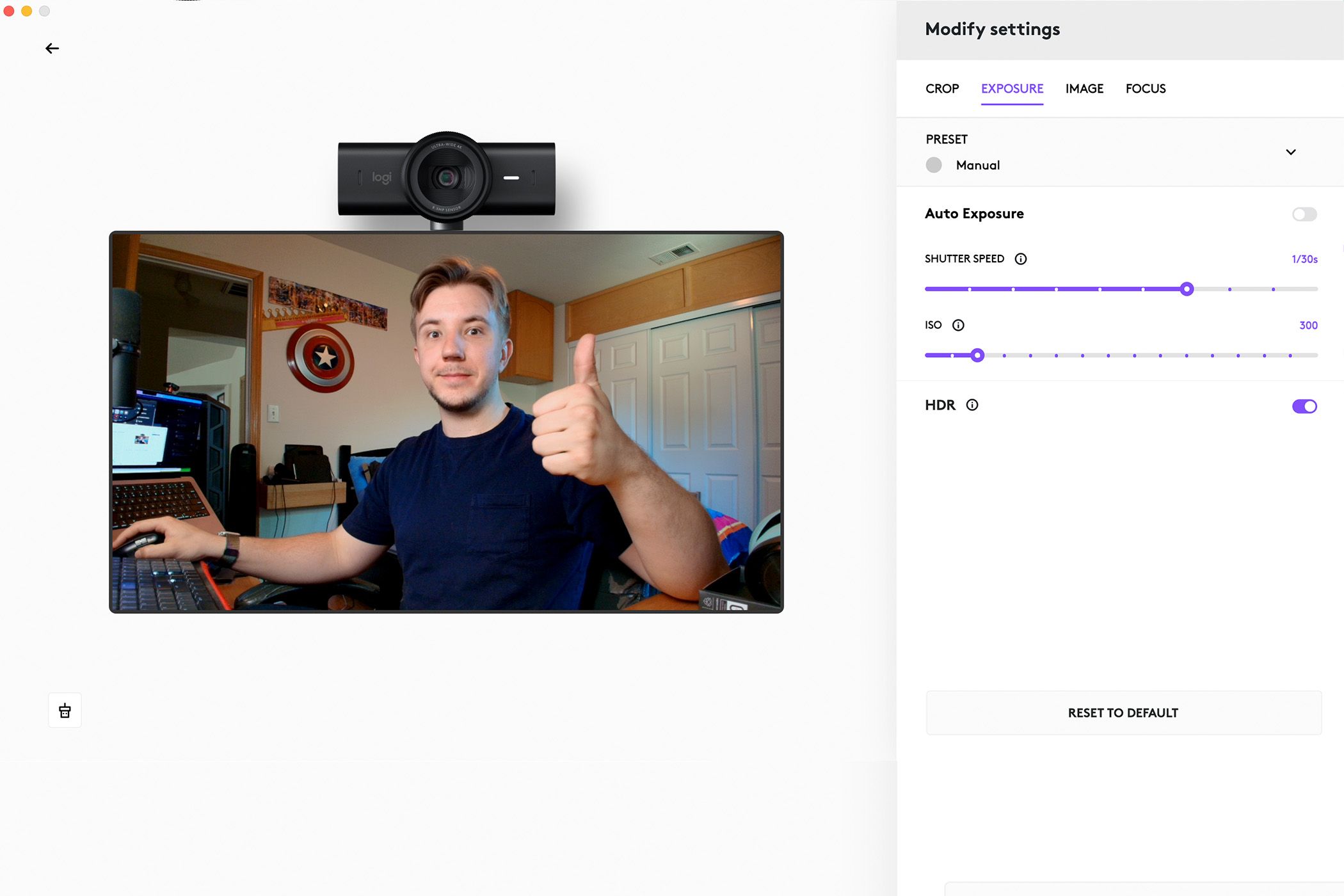Screen dimensions: 1344x896
Task: Click the ISO slider handle
Action: 977,355
